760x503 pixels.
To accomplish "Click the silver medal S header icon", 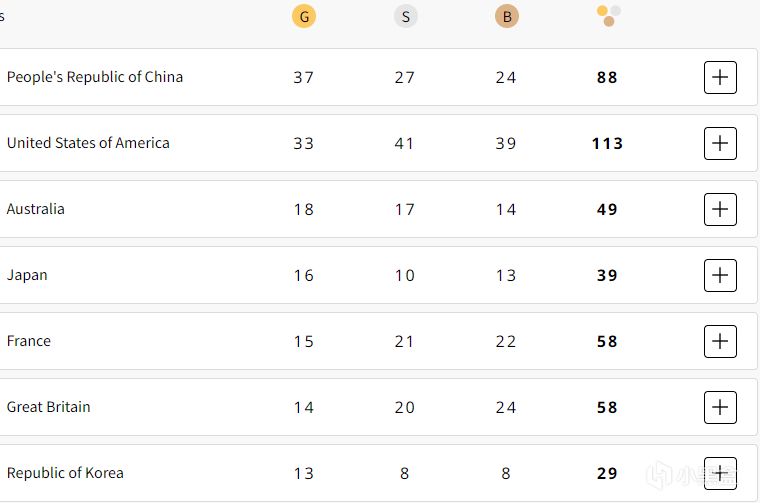I will click(405, 16).
